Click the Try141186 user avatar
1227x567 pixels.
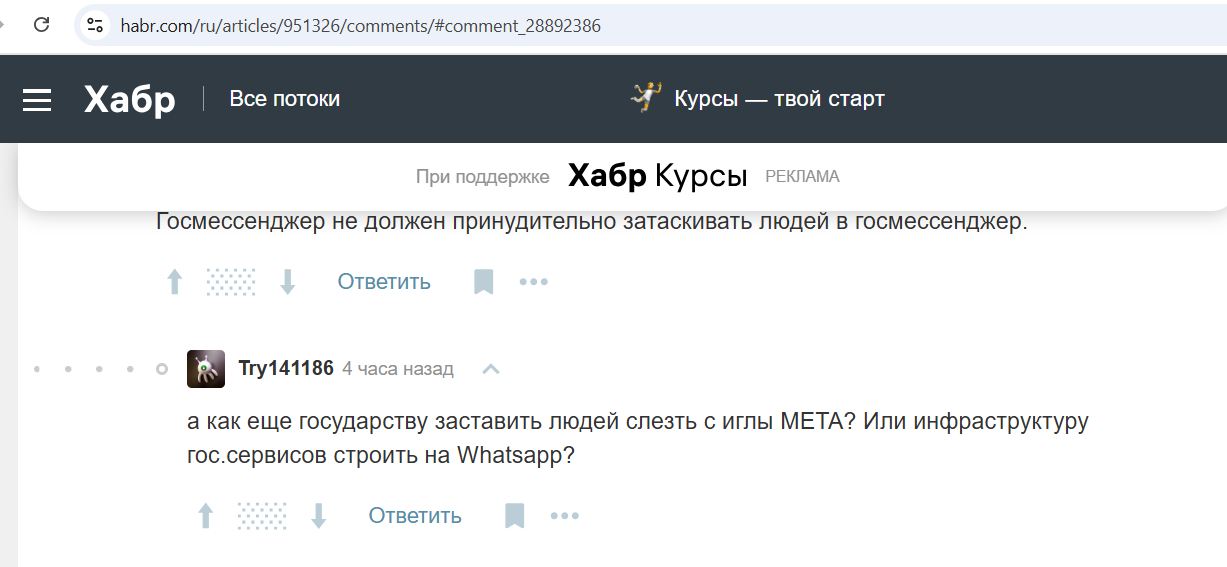pyautogui.click(x=206, y=369)
